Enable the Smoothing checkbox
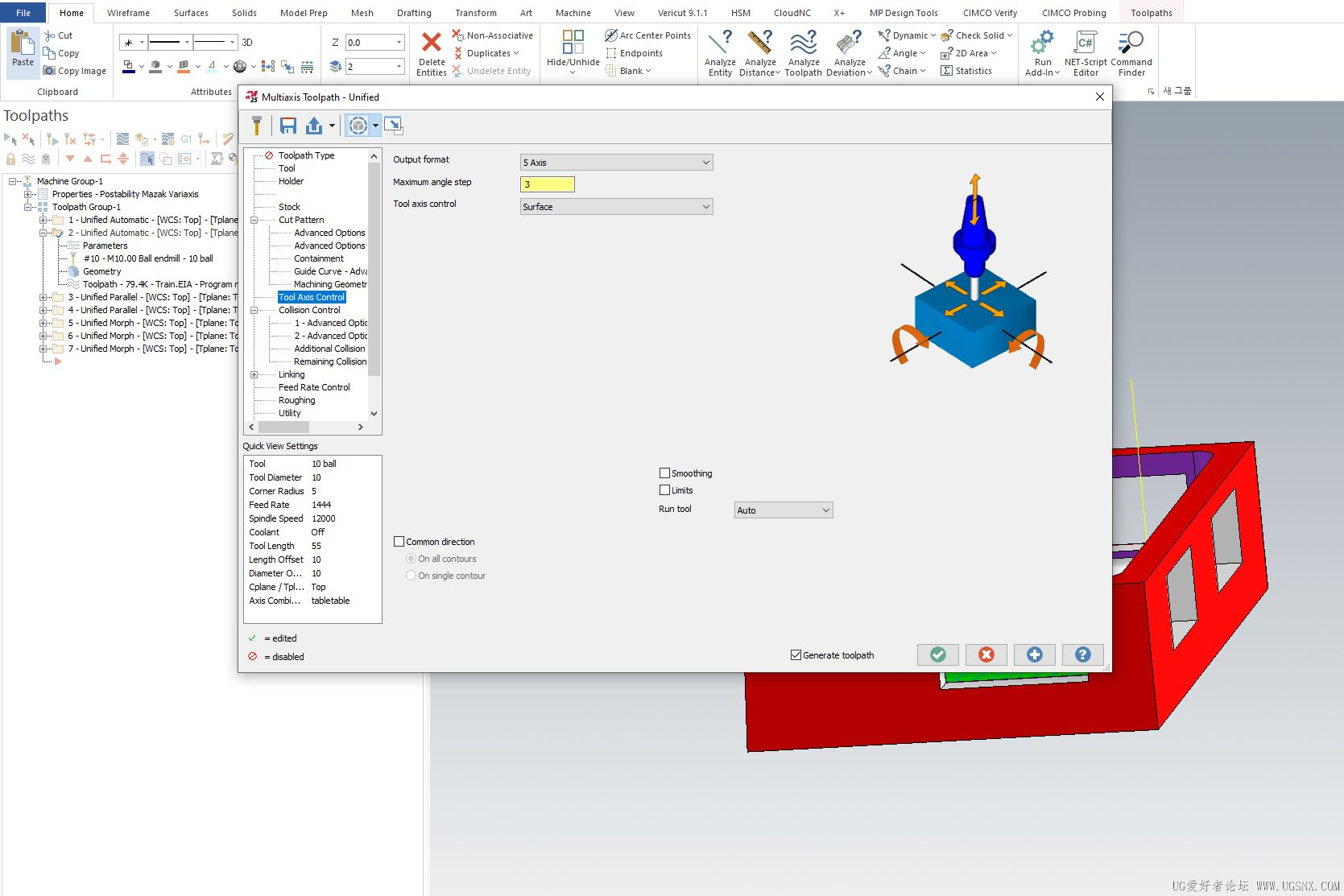1344x896 pixels. click(x=664, y=473)
